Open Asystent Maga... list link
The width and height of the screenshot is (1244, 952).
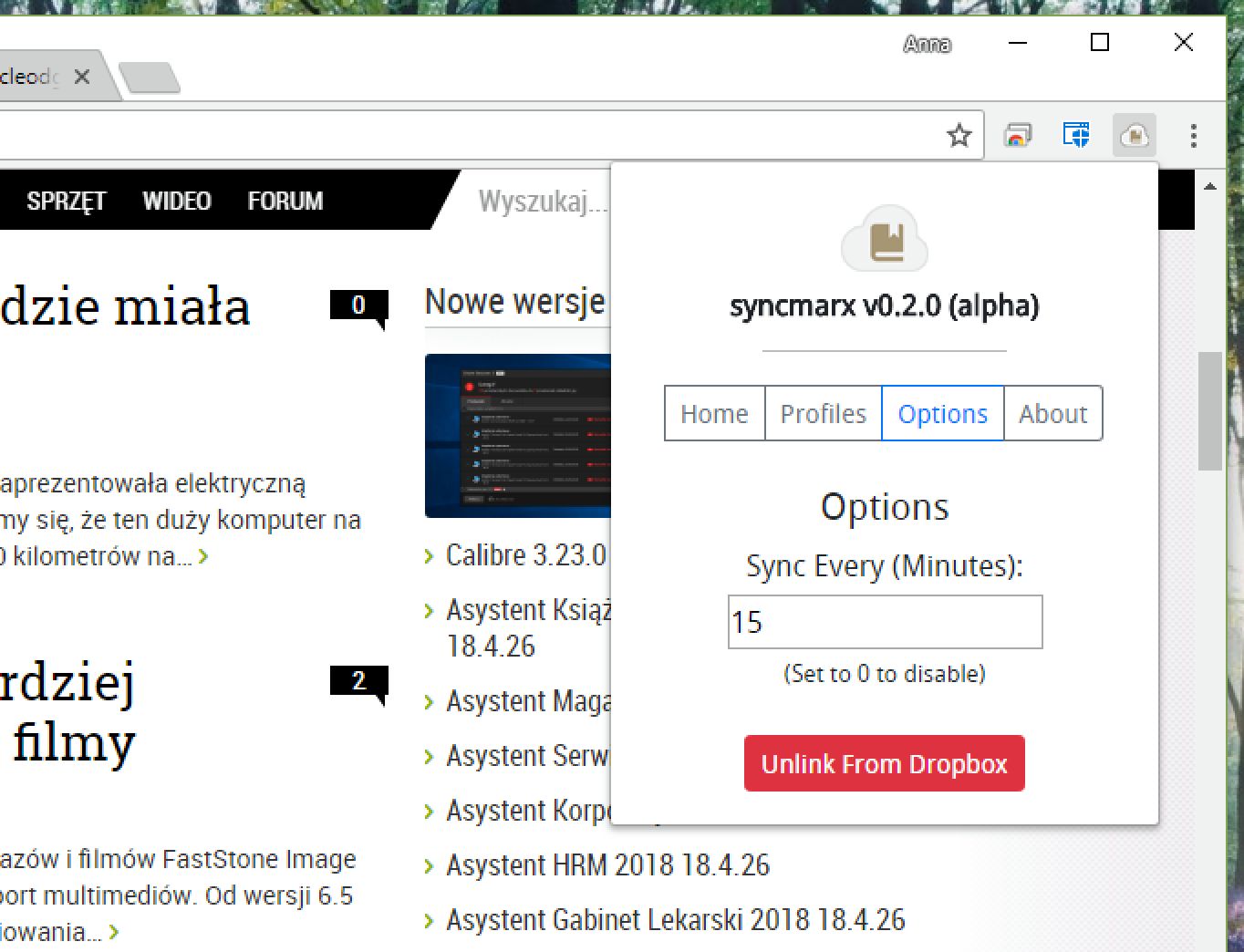[528, 700]
